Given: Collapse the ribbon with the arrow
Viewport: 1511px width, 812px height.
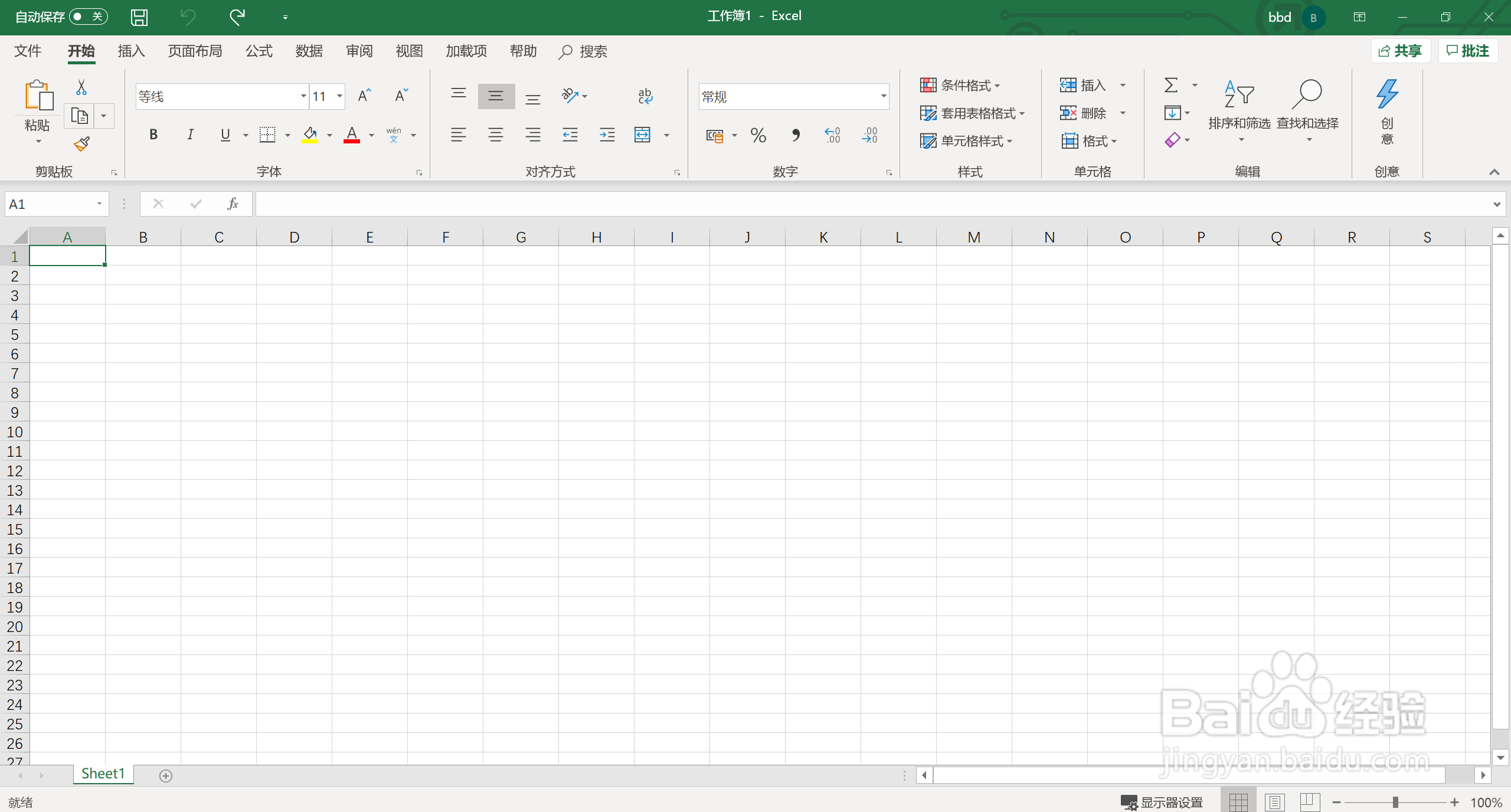Looking at the screenshot, I should pyautogui.click(x=1494, y=172).
